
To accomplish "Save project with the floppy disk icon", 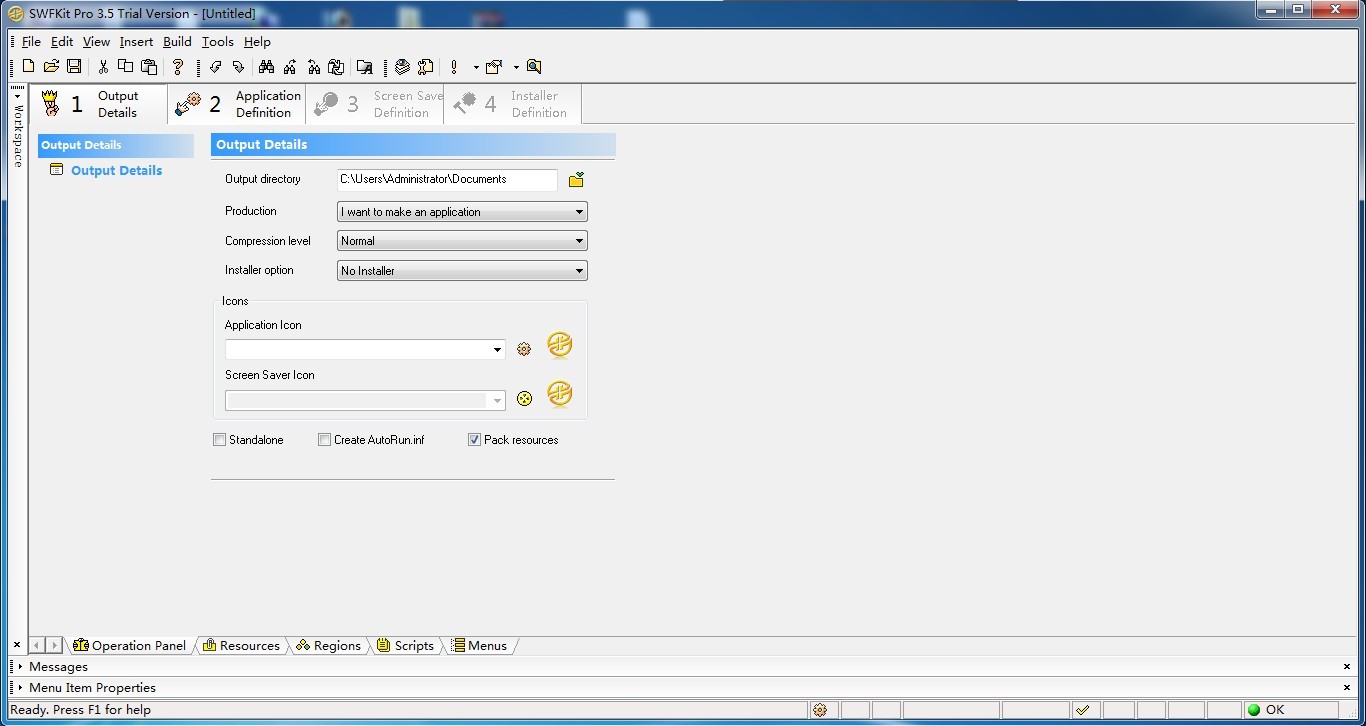I will pyautogui.click(x=74, y=67).
